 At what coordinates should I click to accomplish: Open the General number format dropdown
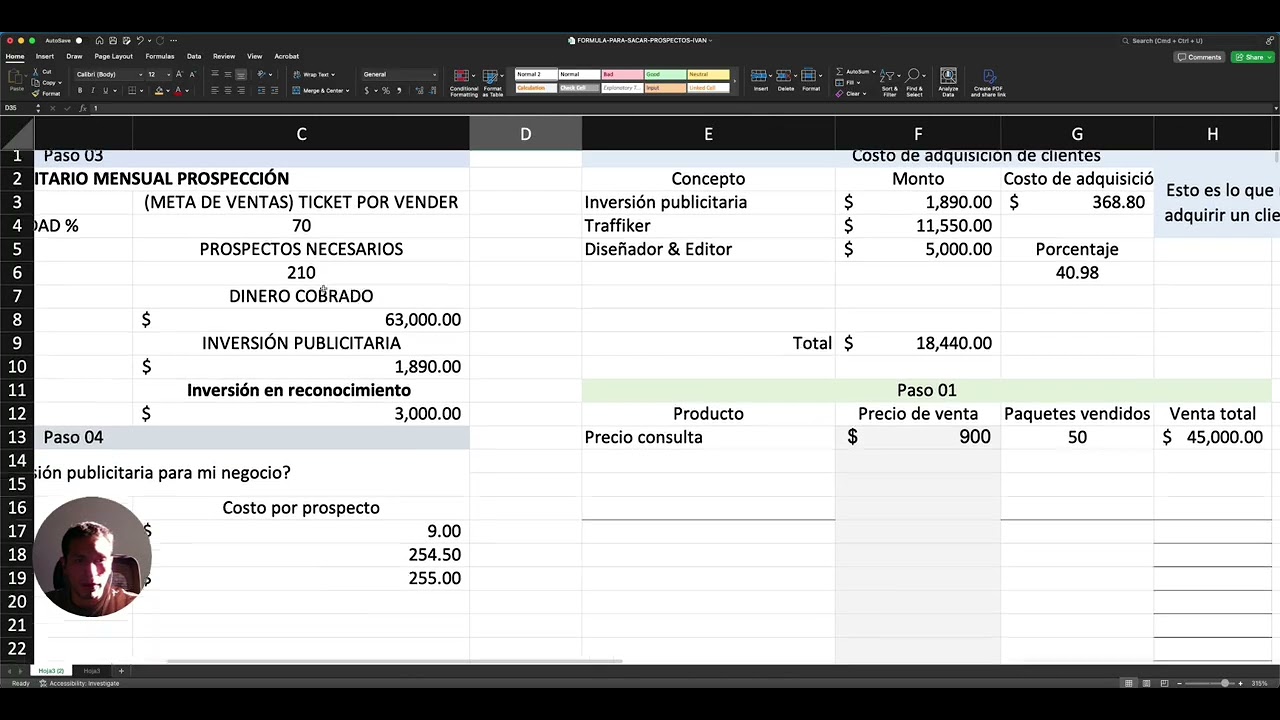click(x=400, y=74)
